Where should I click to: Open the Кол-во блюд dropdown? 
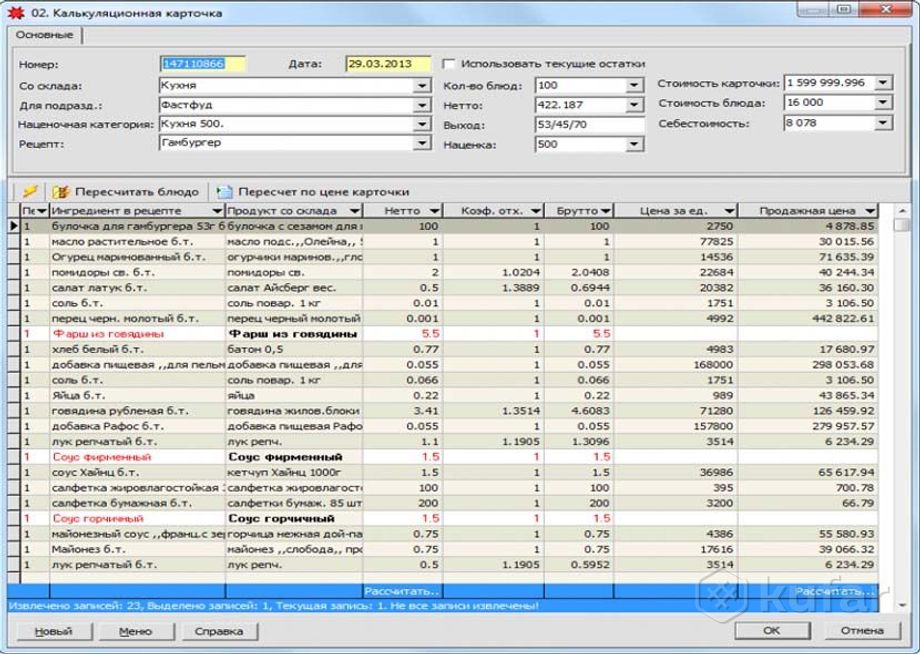[634, 85]
